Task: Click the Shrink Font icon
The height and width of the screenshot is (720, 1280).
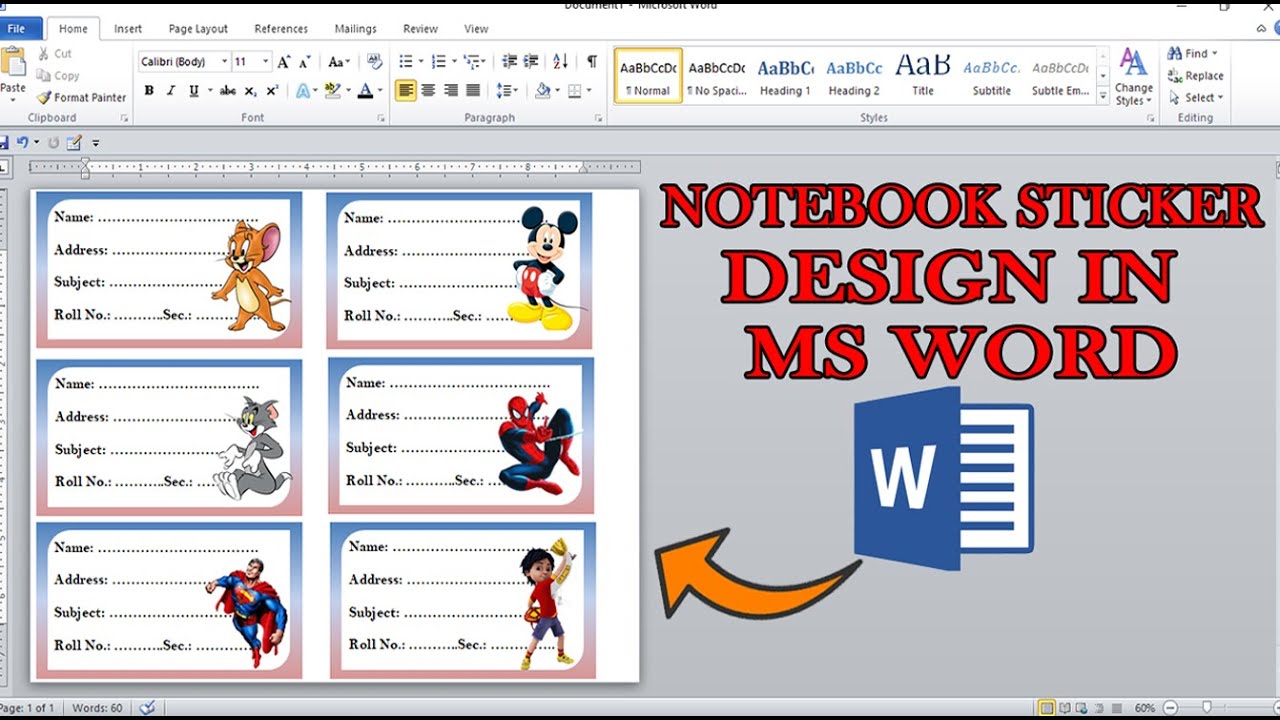Action: [x=305, y=62]
